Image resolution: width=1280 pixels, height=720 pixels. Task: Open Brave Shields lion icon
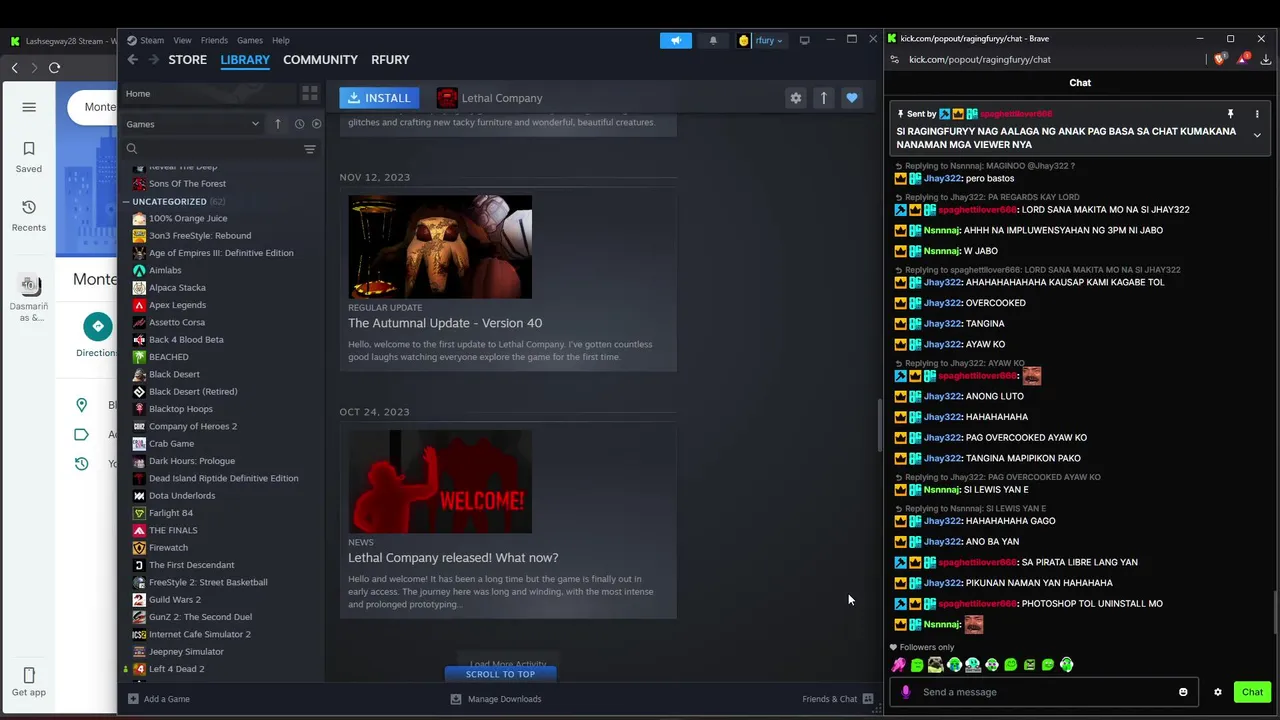[1220, 59]
